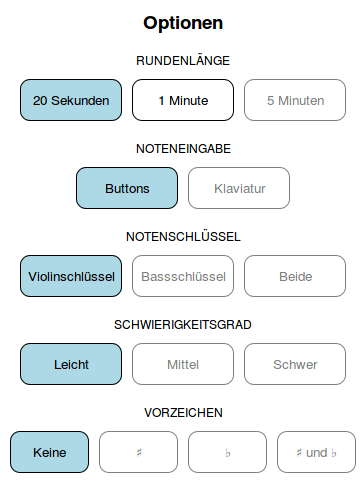Choose the sharp and flat option
This screenshot has height=483, width=363.
pyautogui.click(x=316, y=452)
